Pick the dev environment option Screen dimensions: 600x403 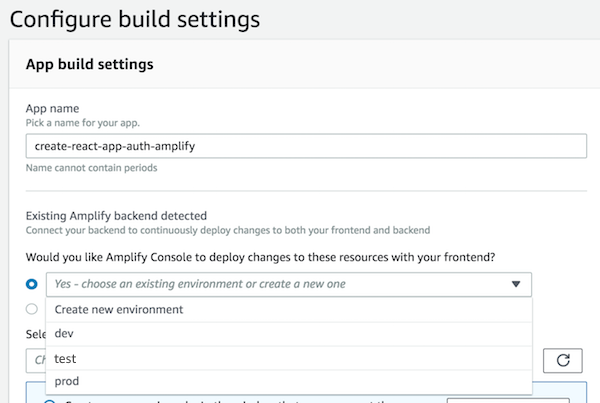coord(65,333)
